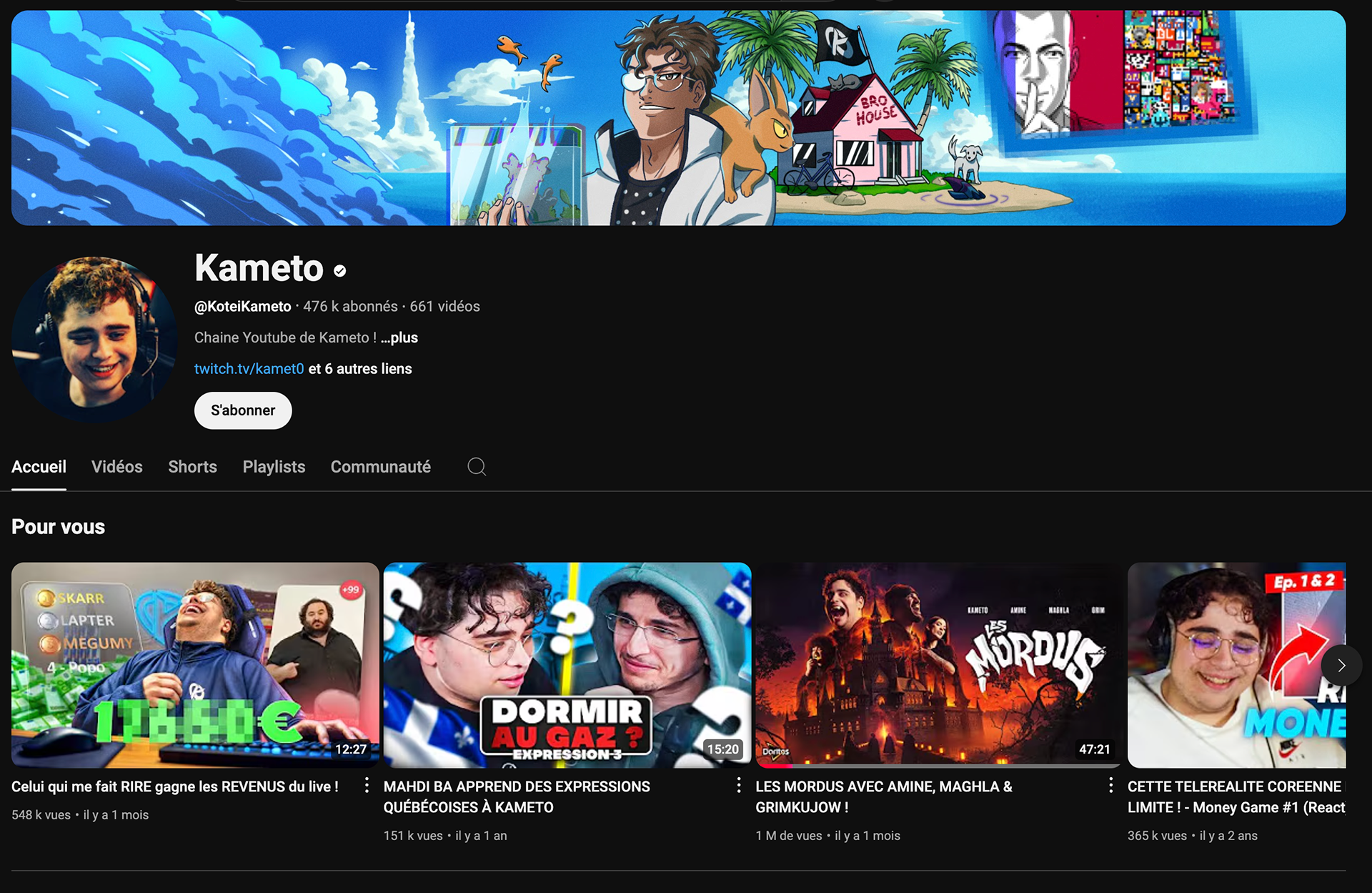Expand channel description with ...plus
The image size is (1372, 893).
coord(399,337)
